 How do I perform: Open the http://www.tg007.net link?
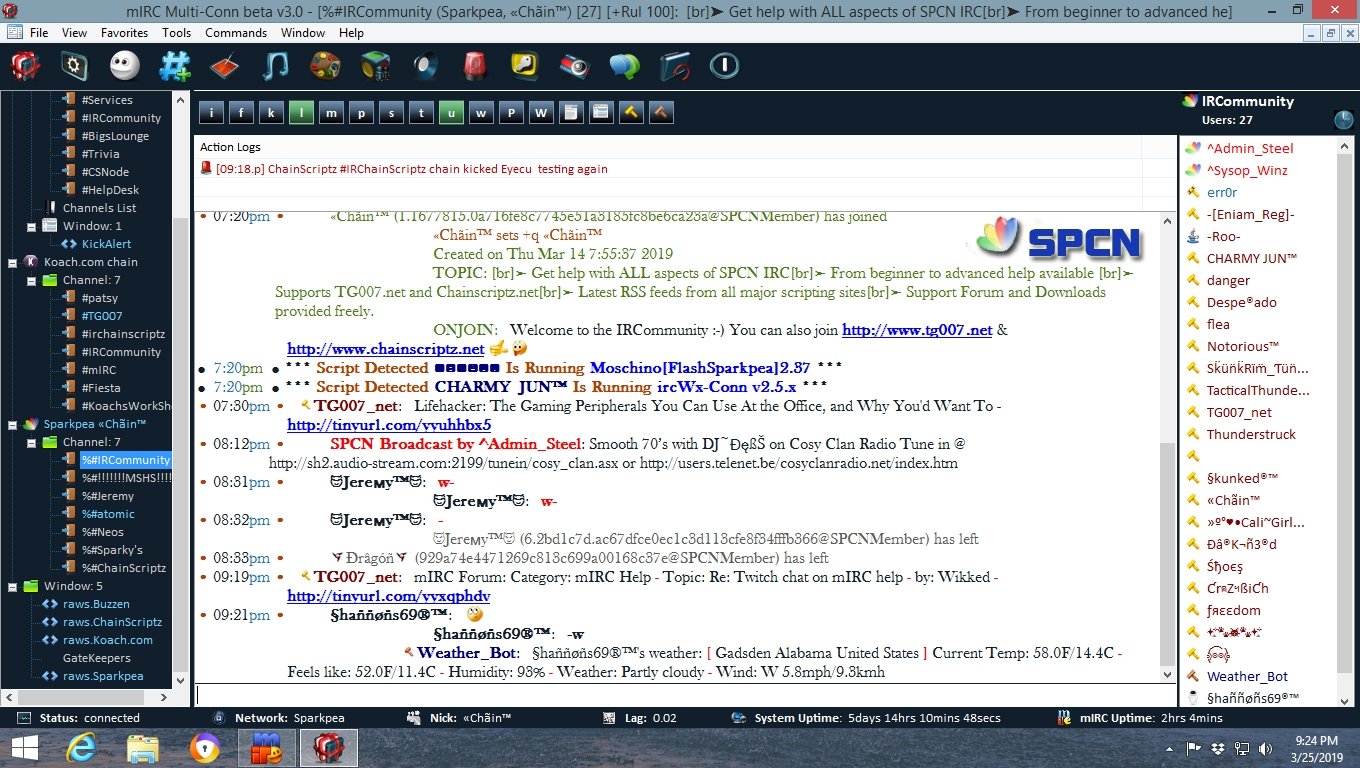coord(917,330)
